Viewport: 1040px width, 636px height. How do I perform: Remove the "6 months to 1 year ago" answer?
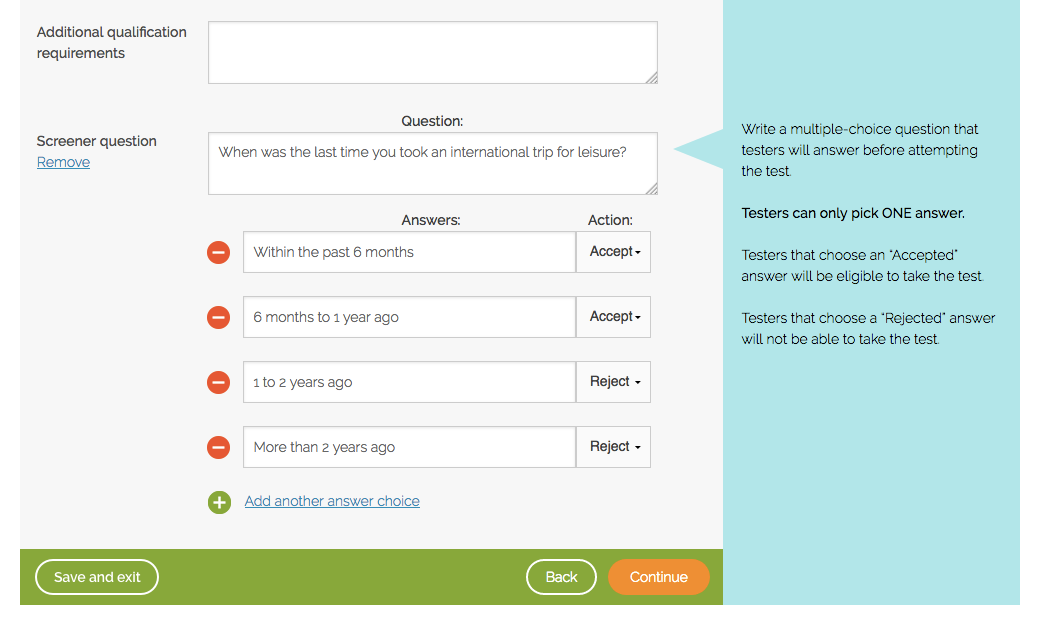pyautogui.click(x=218, y=317)
